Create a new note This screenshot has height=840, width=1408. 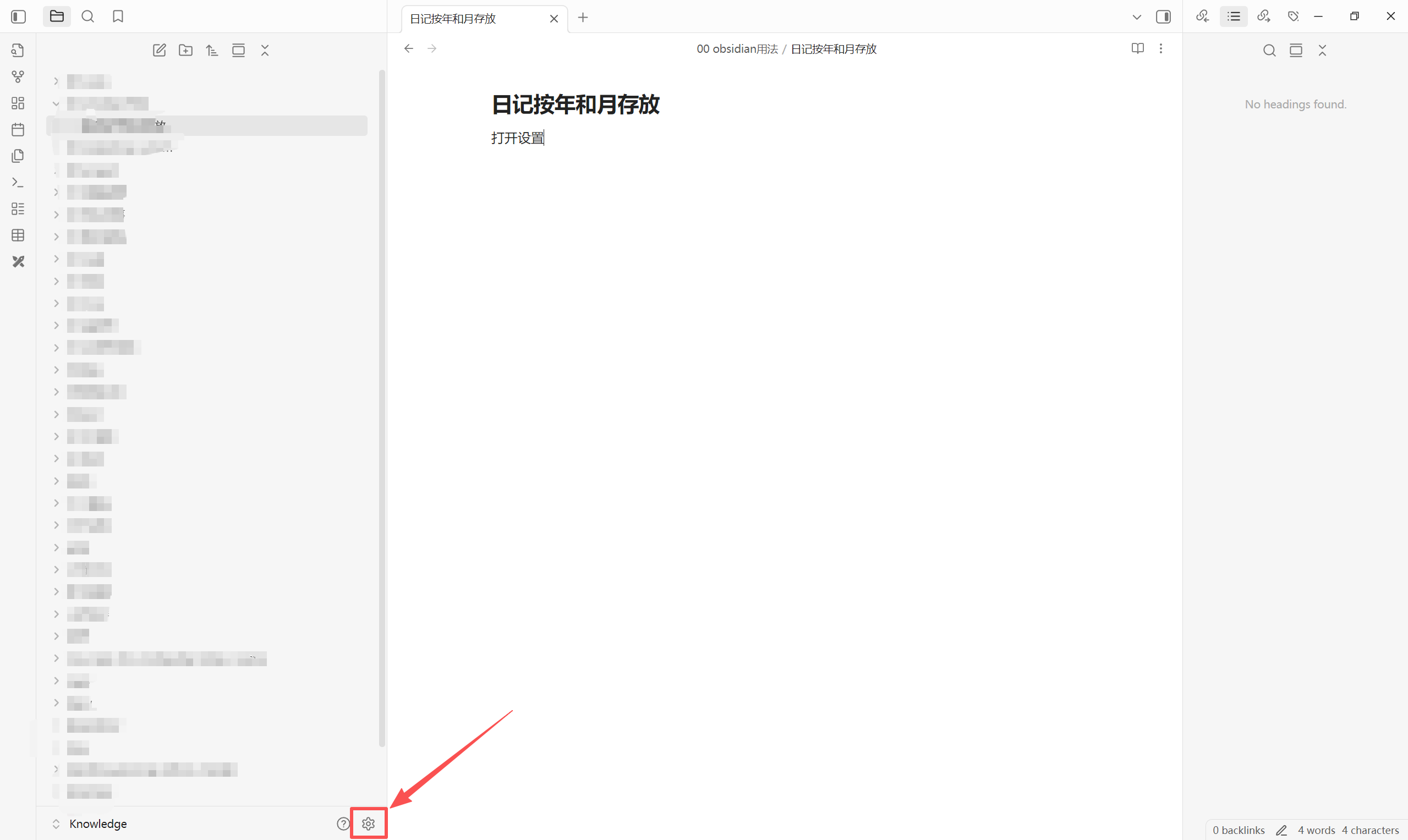159,51
